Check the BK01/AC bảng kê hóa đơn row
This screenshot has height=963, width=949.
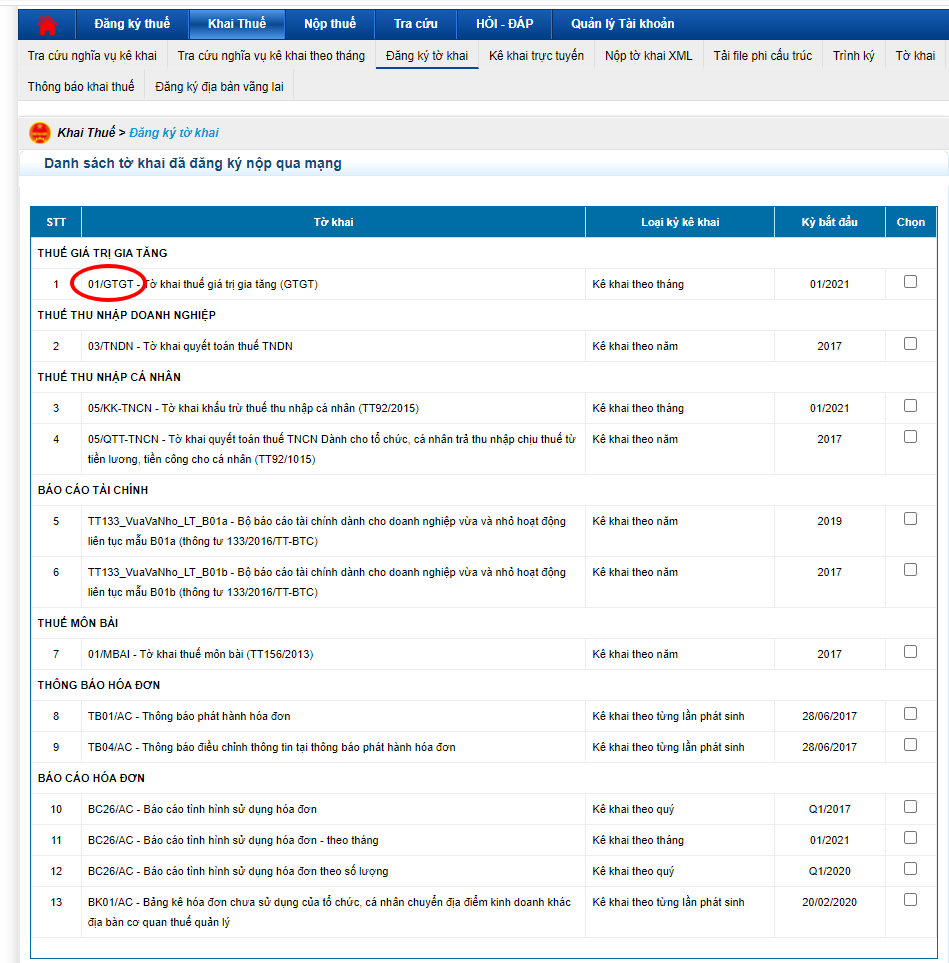(910, 900)
